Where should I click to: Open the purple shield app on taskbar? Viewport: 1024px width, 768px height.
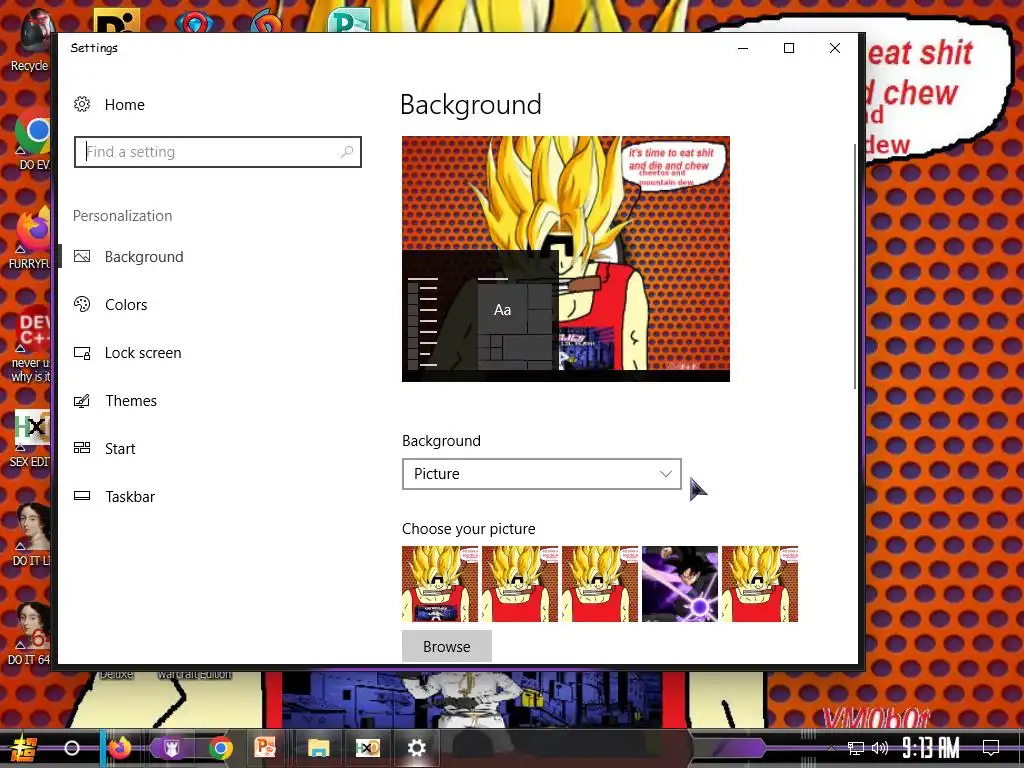click(x=171, y=748)
